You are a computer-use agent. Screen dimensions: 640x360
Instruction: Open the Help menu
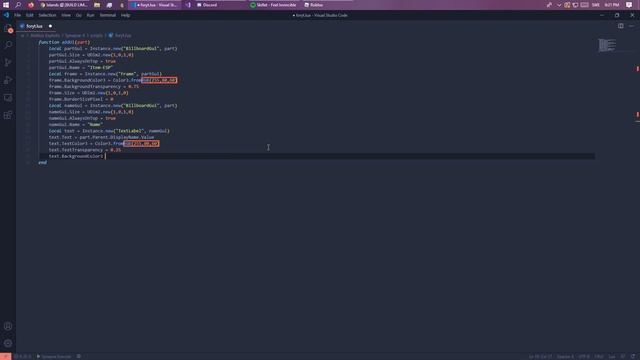pyautogui.click(x=125, y=15)
